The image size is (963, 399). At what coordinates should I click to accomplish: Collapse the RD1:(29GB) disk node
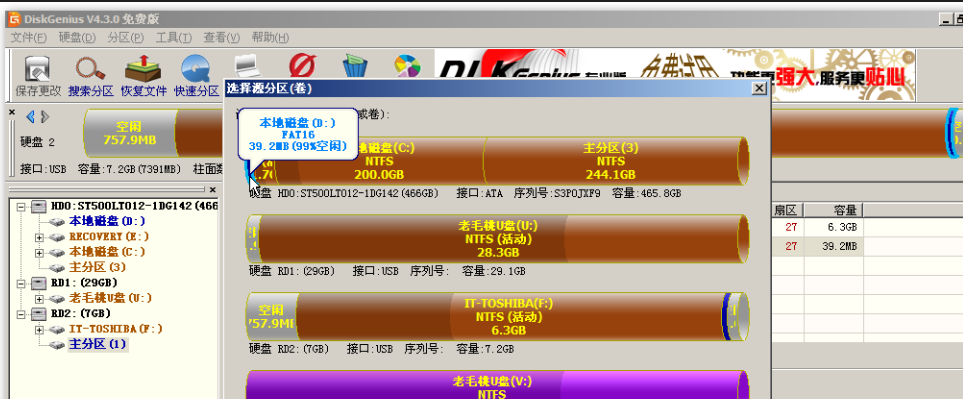[x=21, y=283]
